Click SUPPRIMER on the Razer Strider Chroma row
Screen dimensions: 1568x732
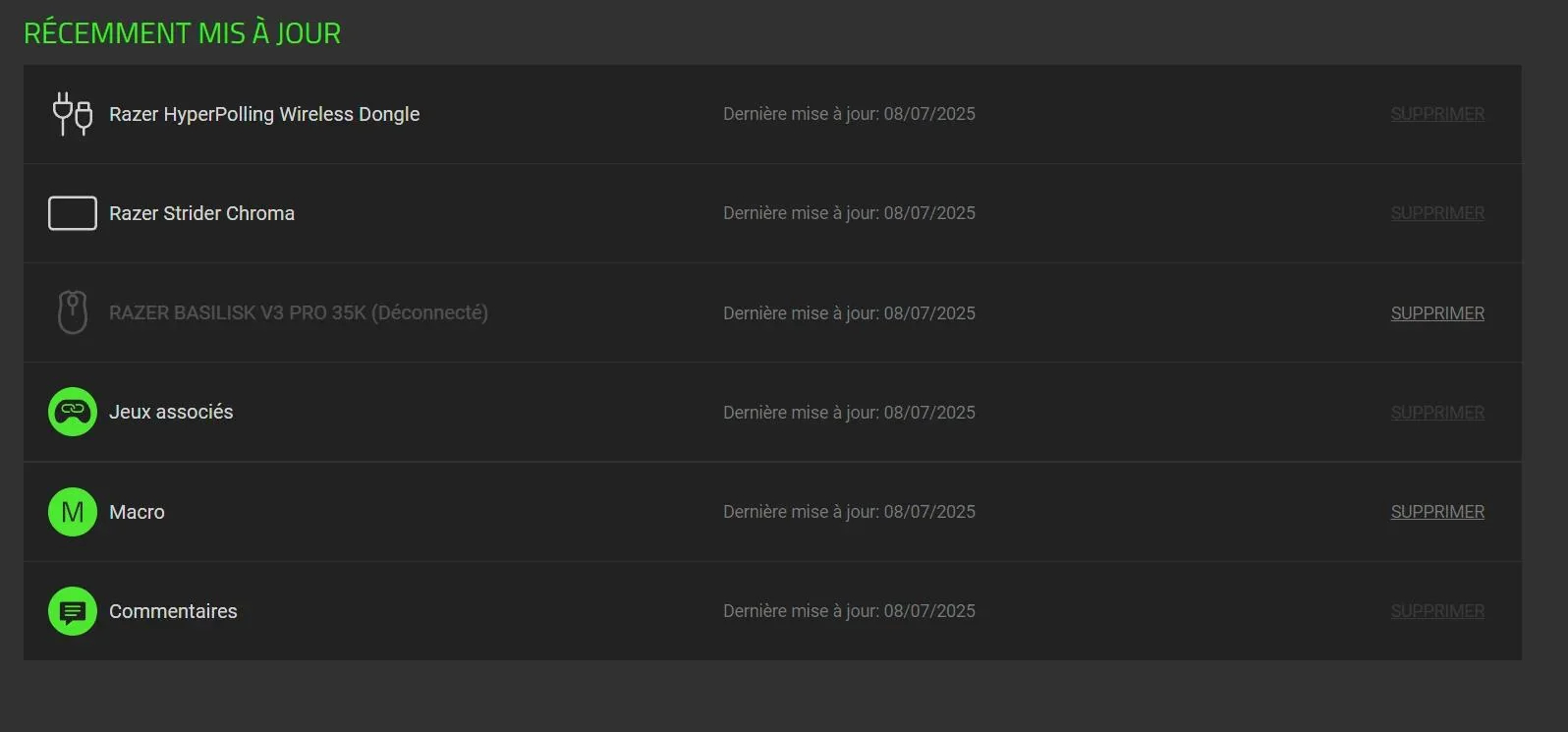1437,213
